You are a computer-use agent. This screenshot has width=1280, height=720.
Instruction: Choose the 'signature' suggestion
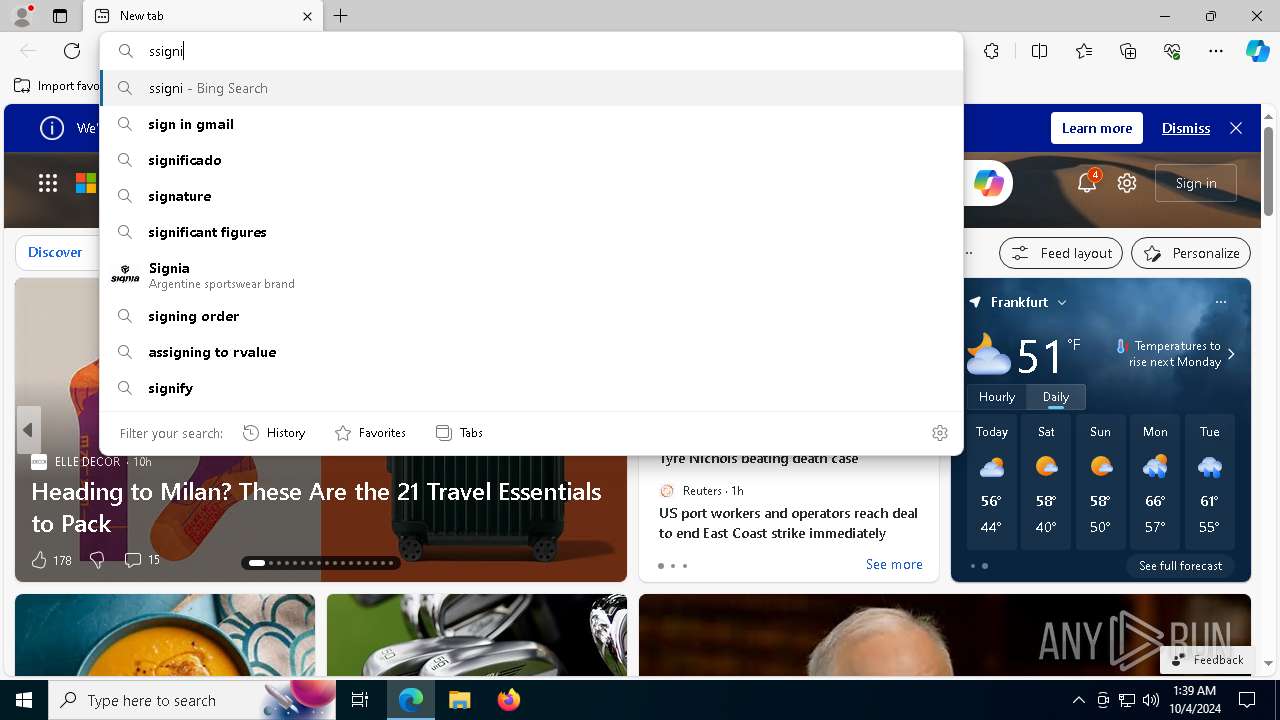pos(532,196)
